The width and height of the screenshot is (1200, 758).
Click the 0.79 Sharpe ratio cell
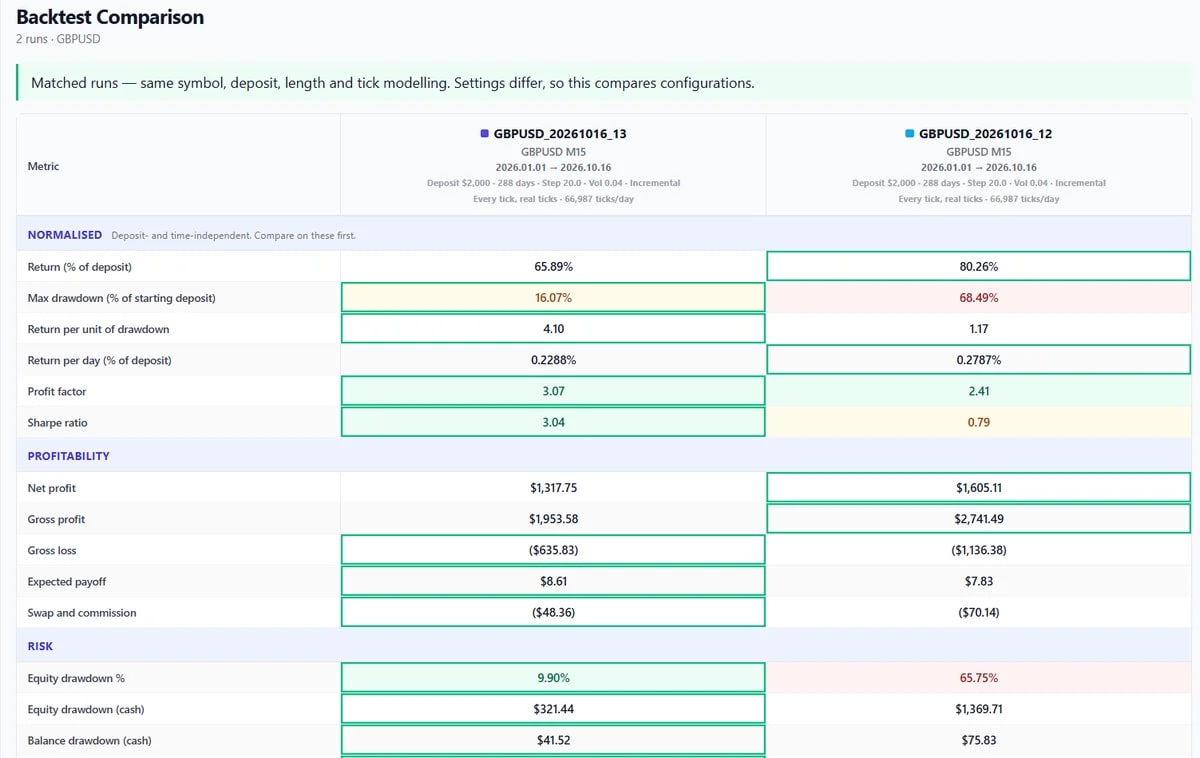click(x=978, y=422)
